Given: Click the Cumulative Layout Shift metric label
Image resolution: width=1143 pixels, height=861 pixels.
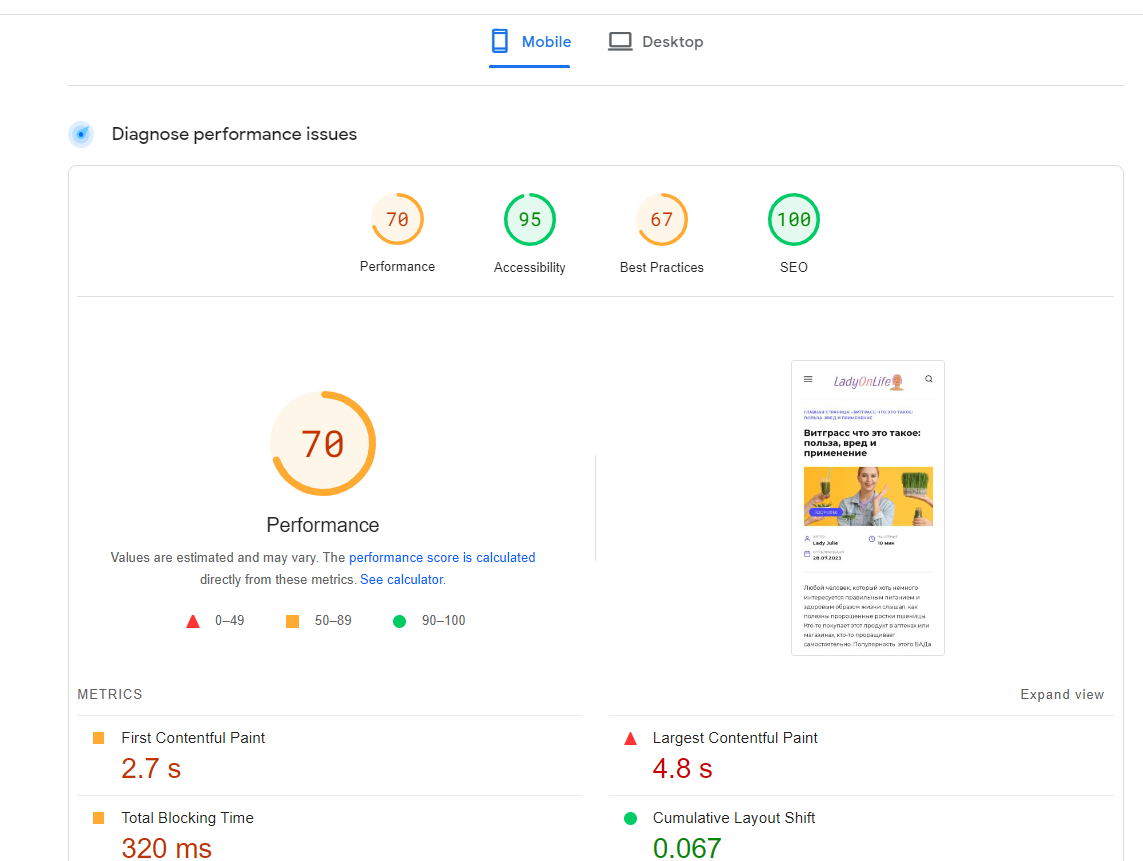Looking at the screenshot, I should (733, 818).
